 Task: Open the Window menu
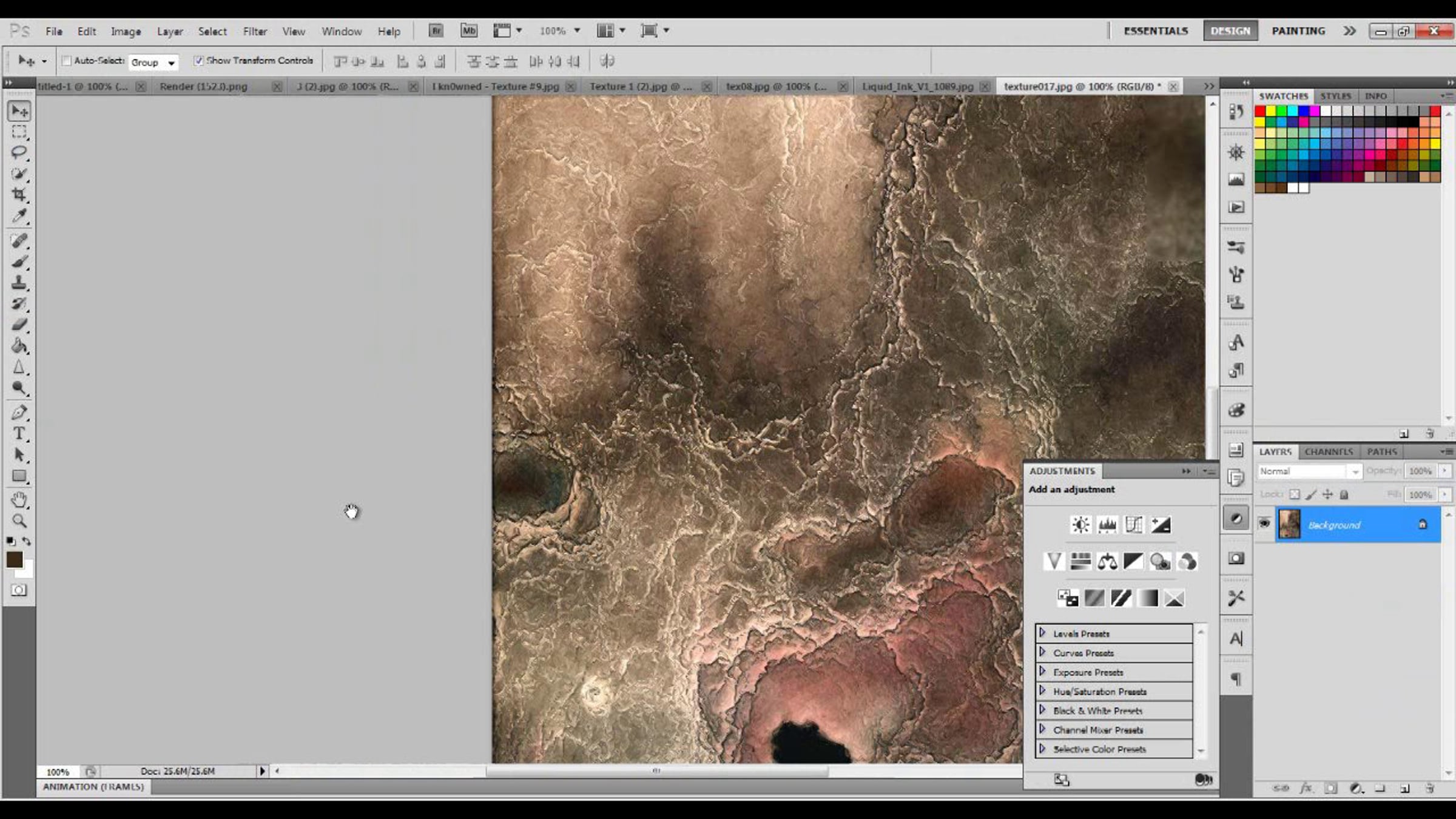tap(342, 31)
